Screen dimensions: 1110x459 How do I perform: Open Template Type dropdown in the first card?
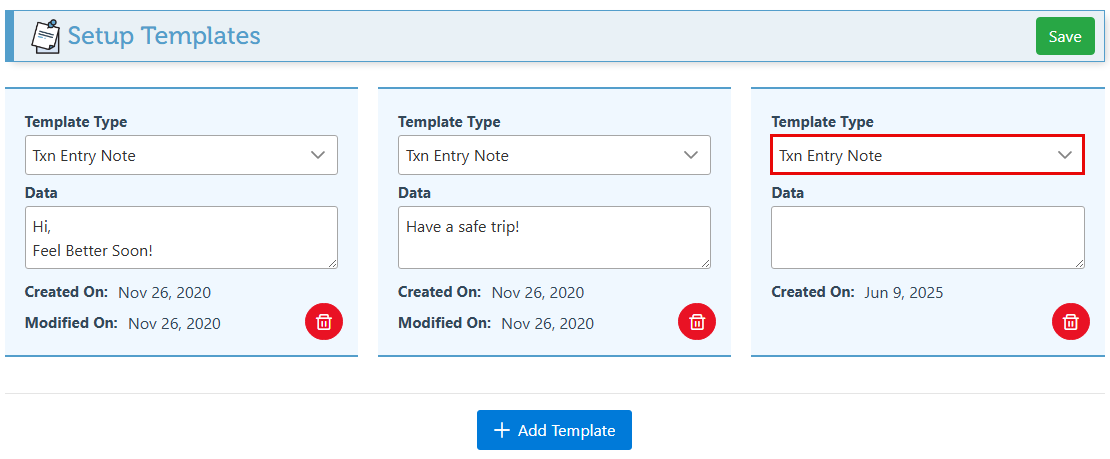pos(181,155)
